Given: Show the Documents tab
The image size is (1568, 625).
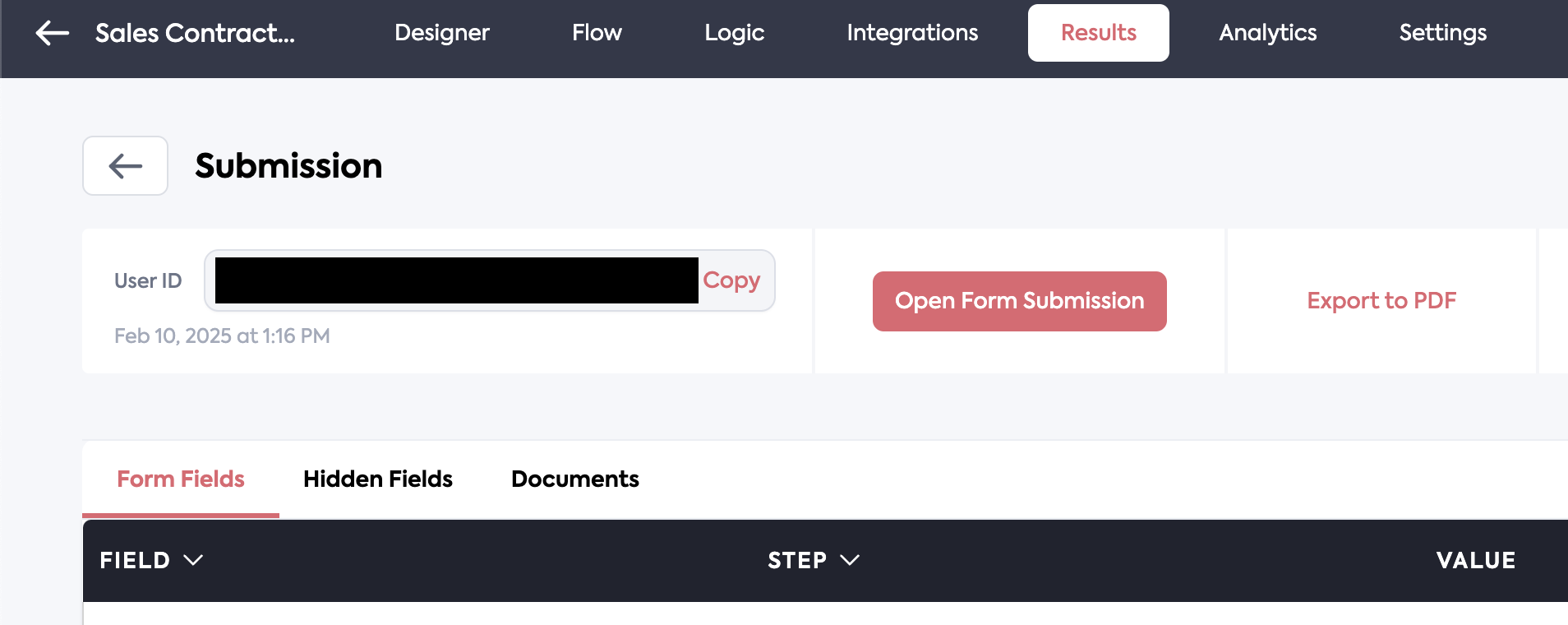Looking at the screenshot, I should (574, 479).
